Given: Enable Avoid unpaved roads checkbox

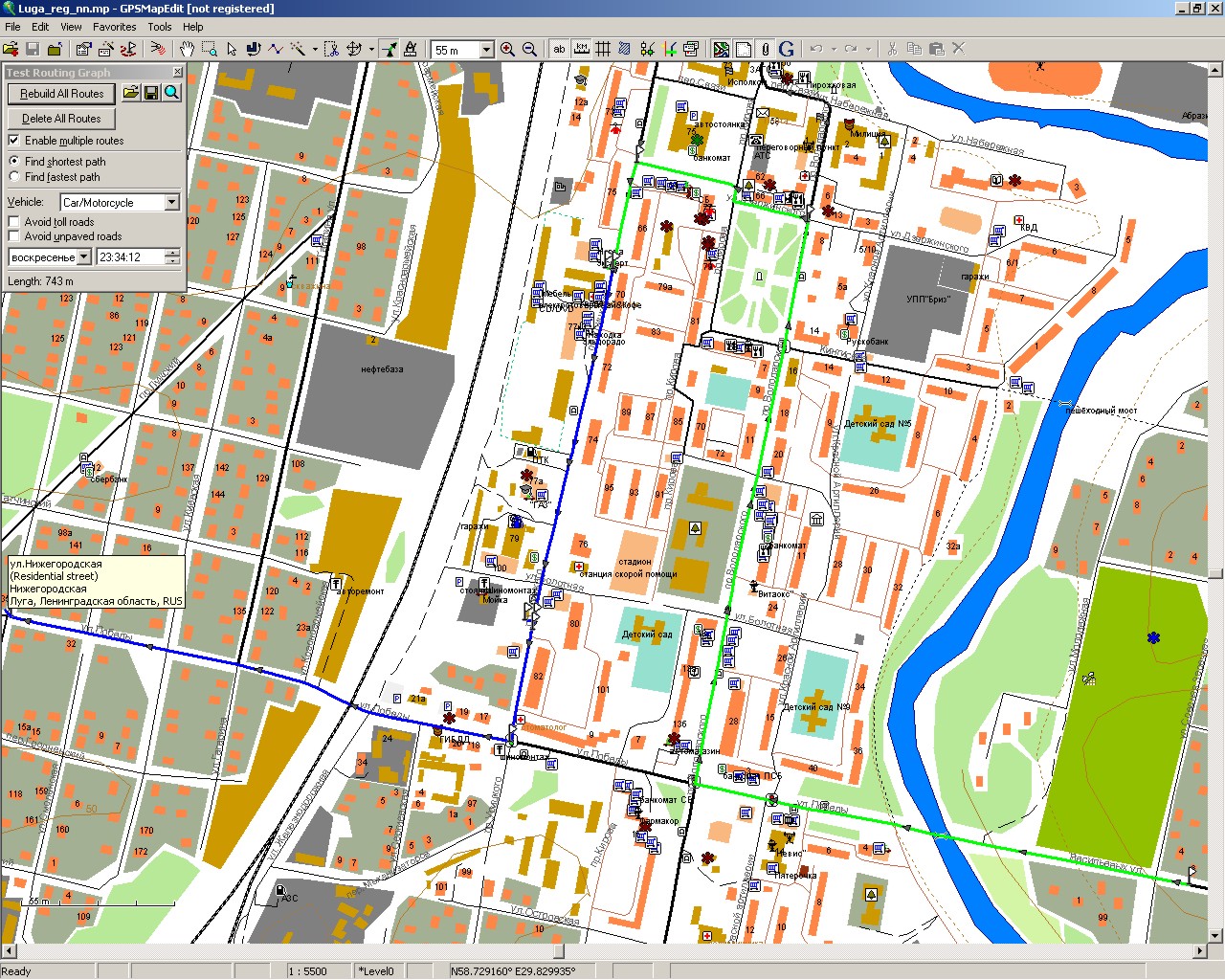Looking at the screenshot, I should [13, 235].
